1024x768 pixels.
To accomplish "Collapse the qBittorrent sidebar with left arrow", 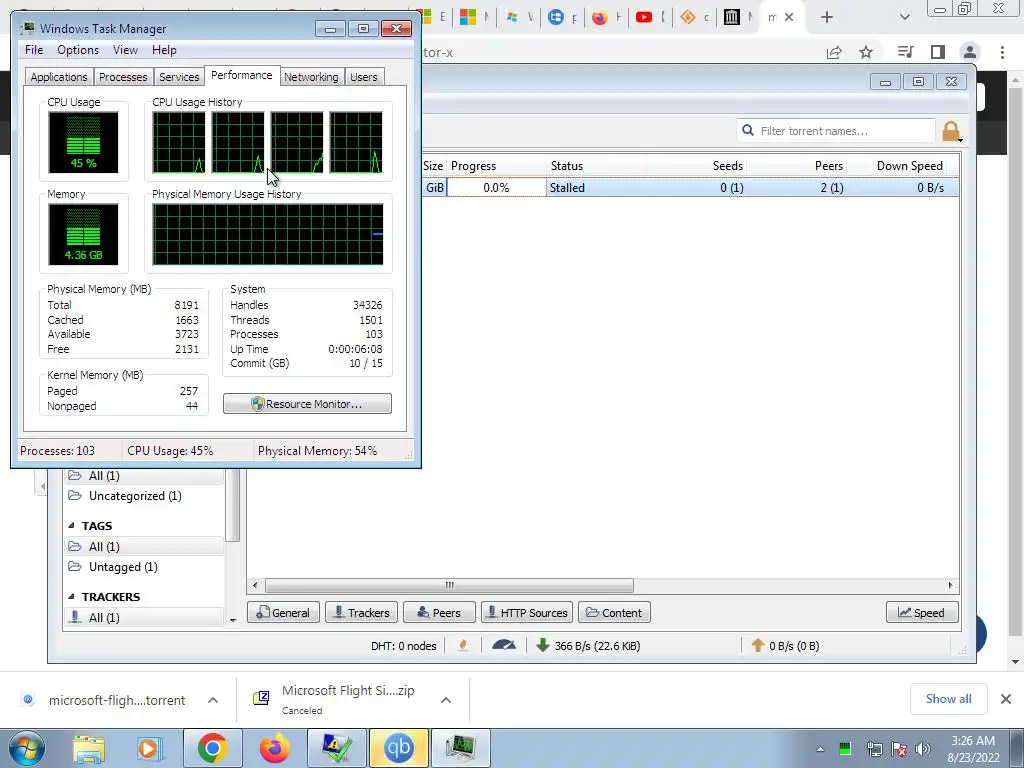I will pos(43,486).
